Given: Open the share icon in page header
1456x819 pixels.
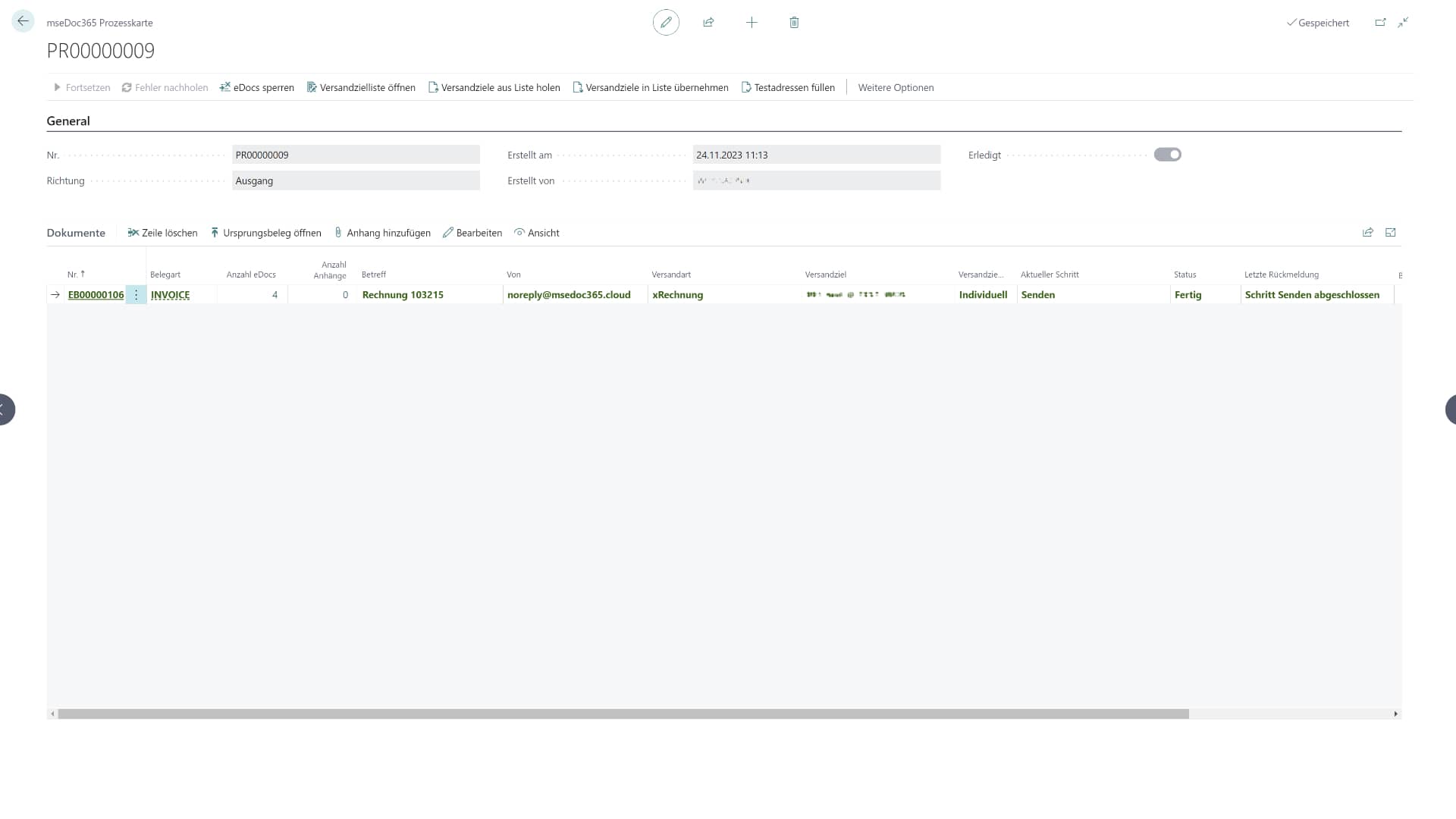Looking at the screenshot, I should 708,22.
